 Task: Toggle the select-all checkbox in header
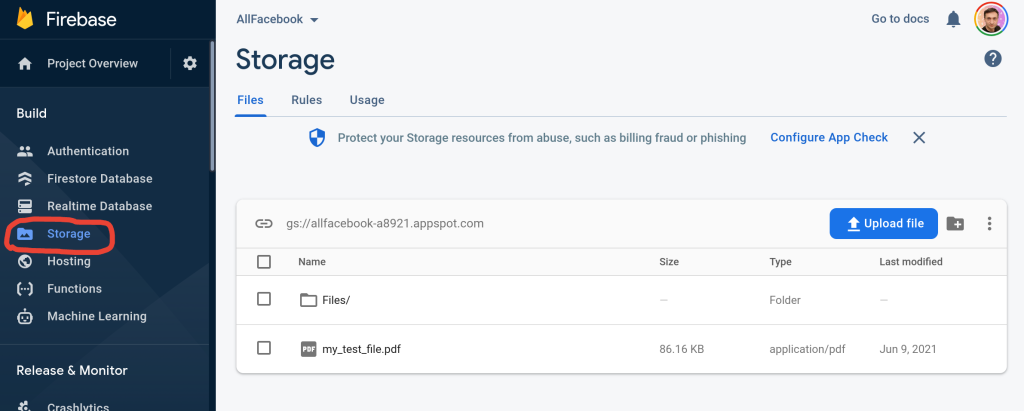point(264,261)
